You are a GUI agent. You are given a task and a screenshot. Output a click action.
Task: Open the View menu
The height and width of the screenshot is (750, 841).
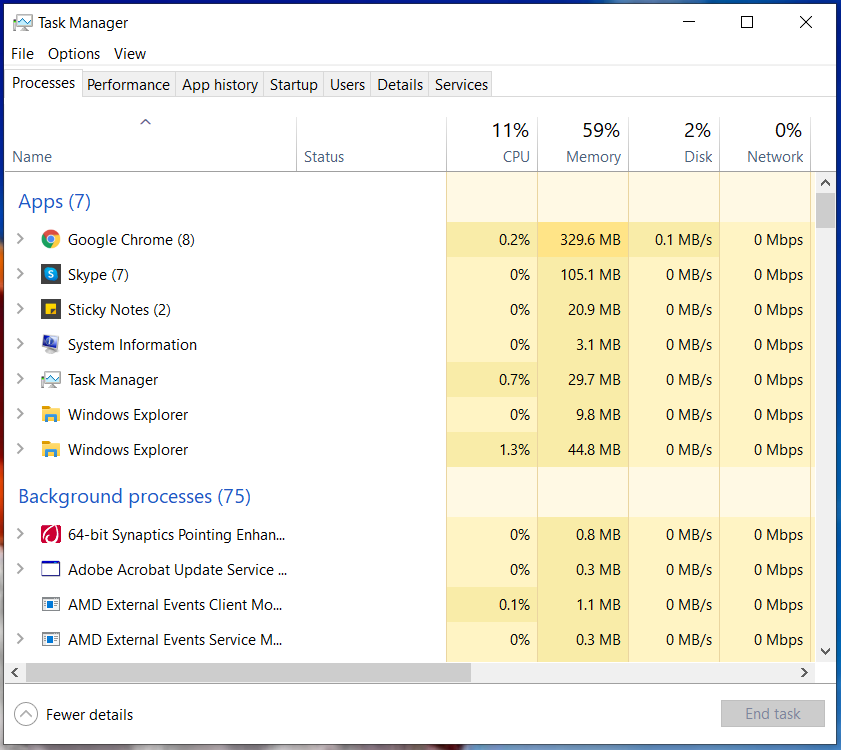[130, 54]
